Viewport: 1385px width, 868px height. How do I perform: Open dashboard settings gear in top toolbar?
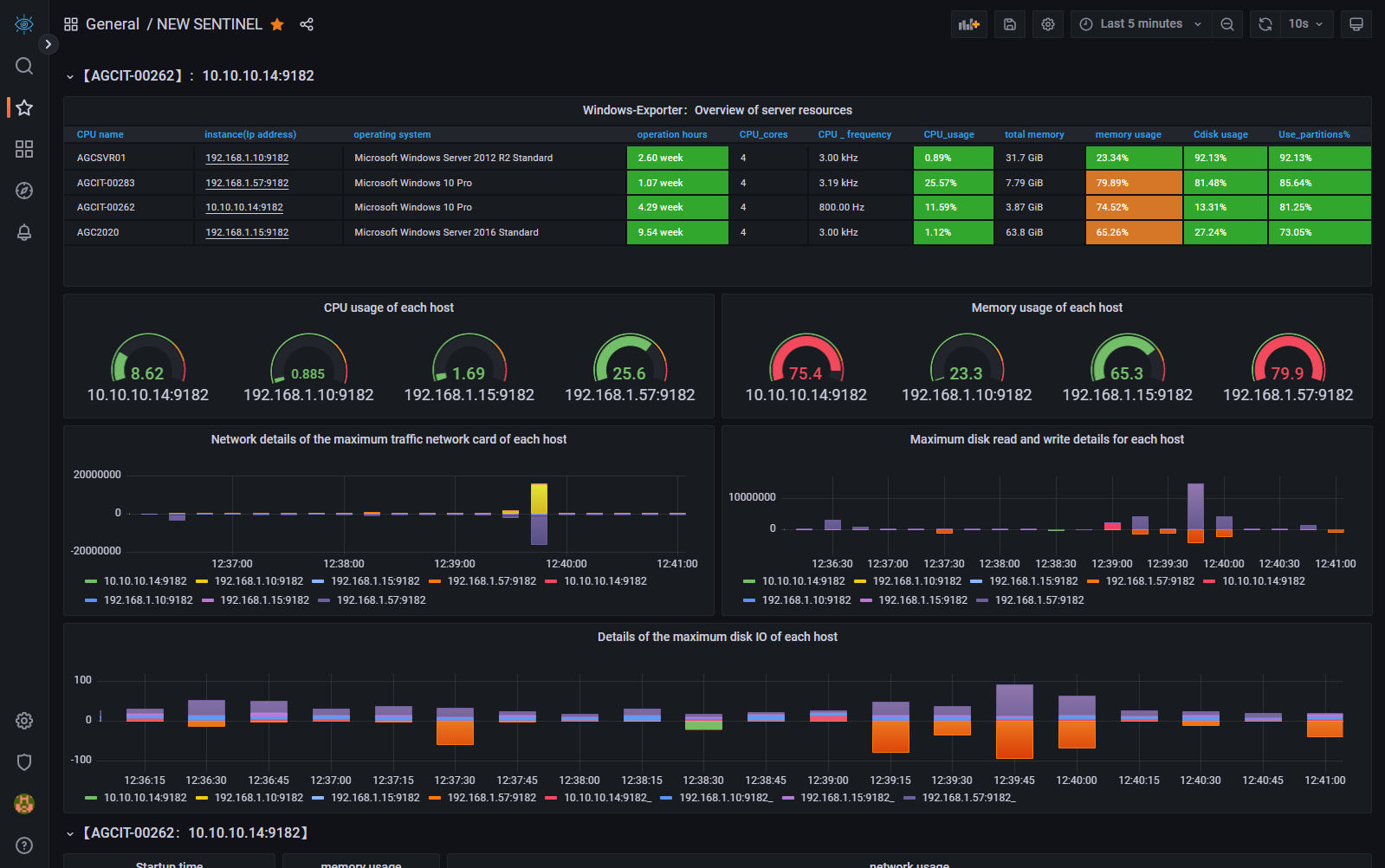coord(1048,24)
